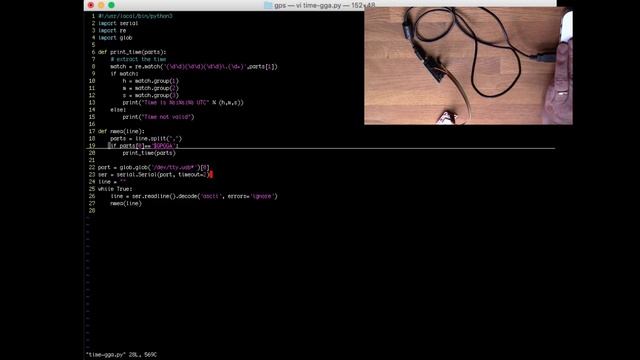Click the 'ser.readline().decode' line
This screenshot has width=640, height=360.
pyautogui.click(x=193, y=196)
